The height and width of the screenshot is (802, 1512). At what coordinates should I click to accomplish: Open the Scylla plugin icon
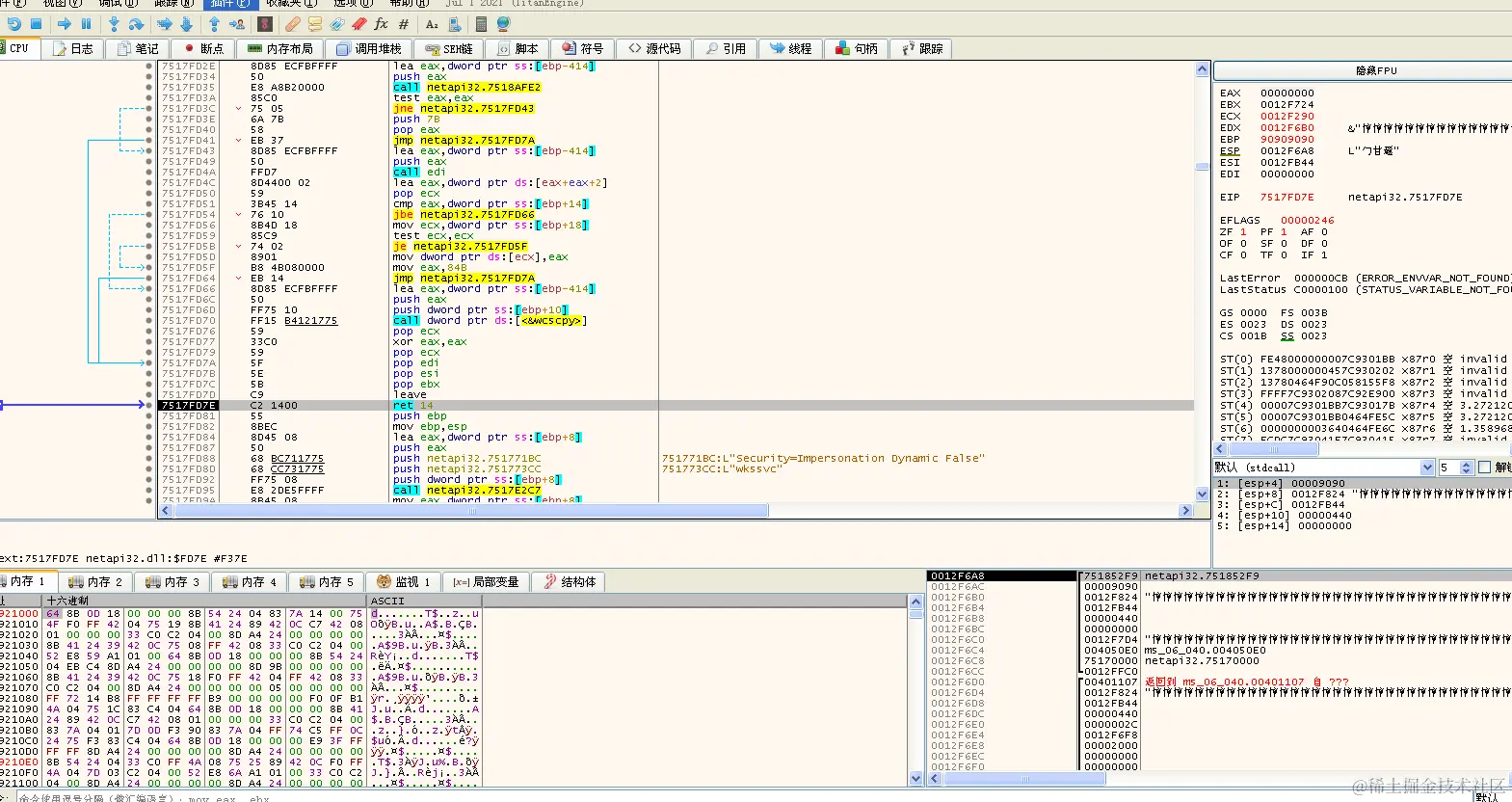tap(265, 24)
